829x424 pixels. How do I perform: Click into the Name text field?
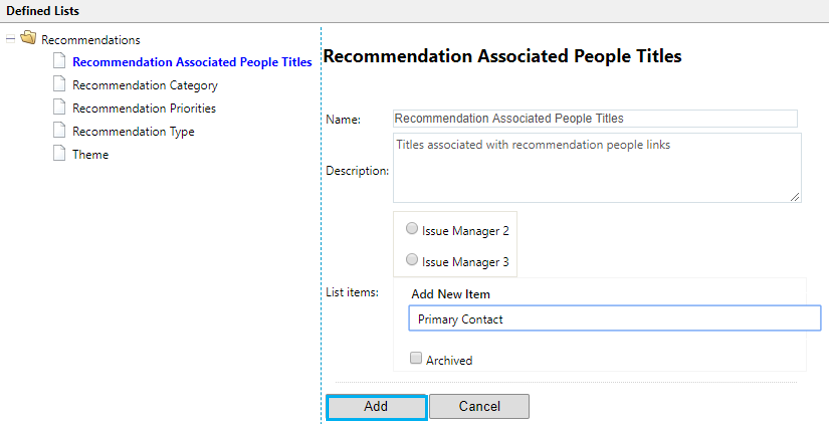click(595, 118)
